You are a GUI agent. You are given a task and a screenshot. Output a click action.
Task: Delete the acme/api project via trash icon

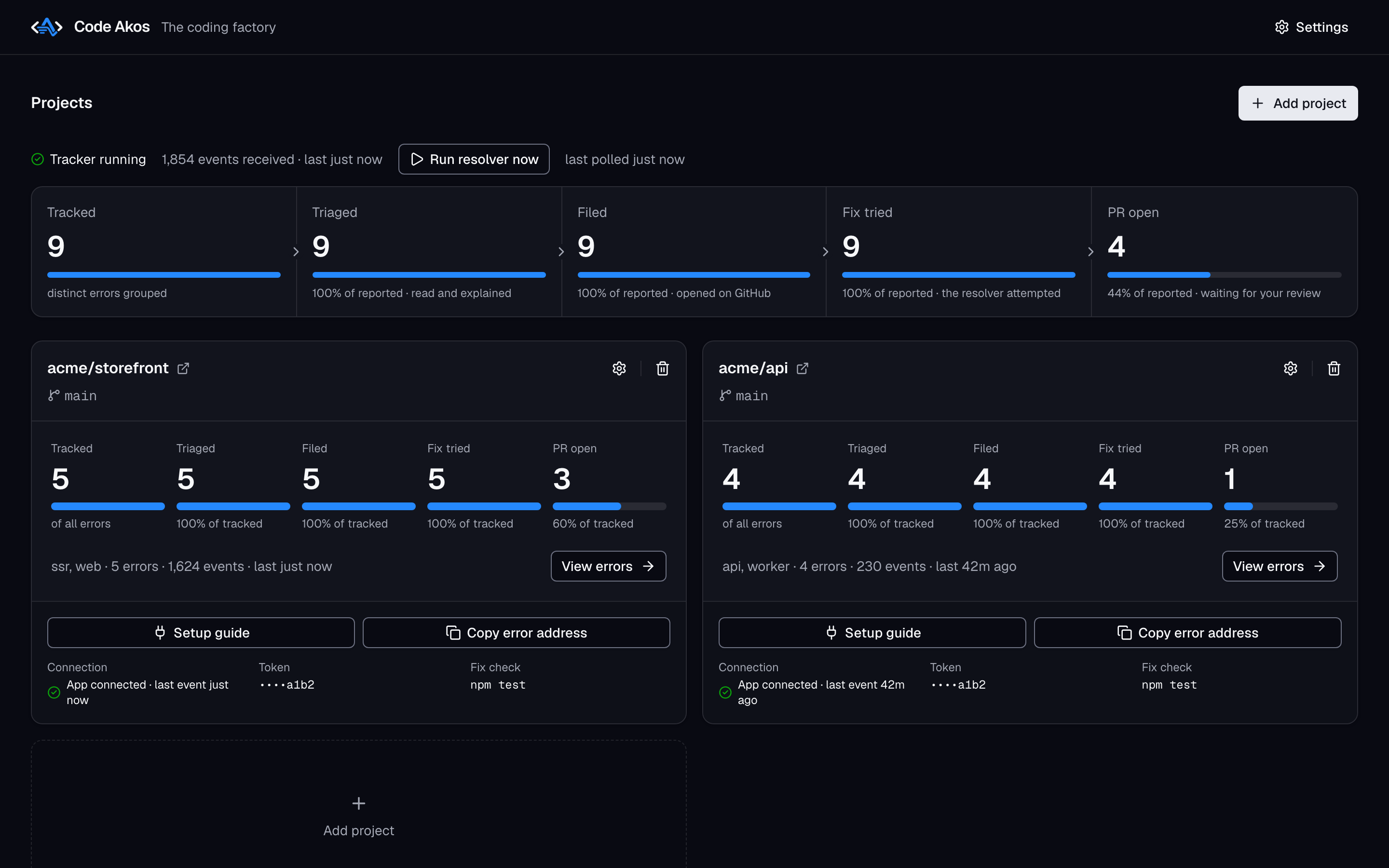(x=1334, y=368)
